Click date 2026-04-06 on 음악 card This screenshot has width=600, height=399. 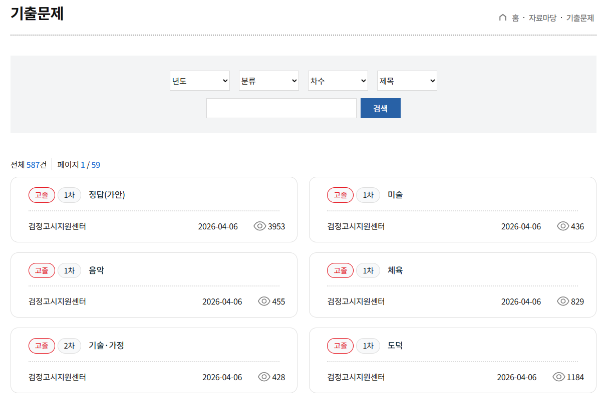click(x=222, y=302)
